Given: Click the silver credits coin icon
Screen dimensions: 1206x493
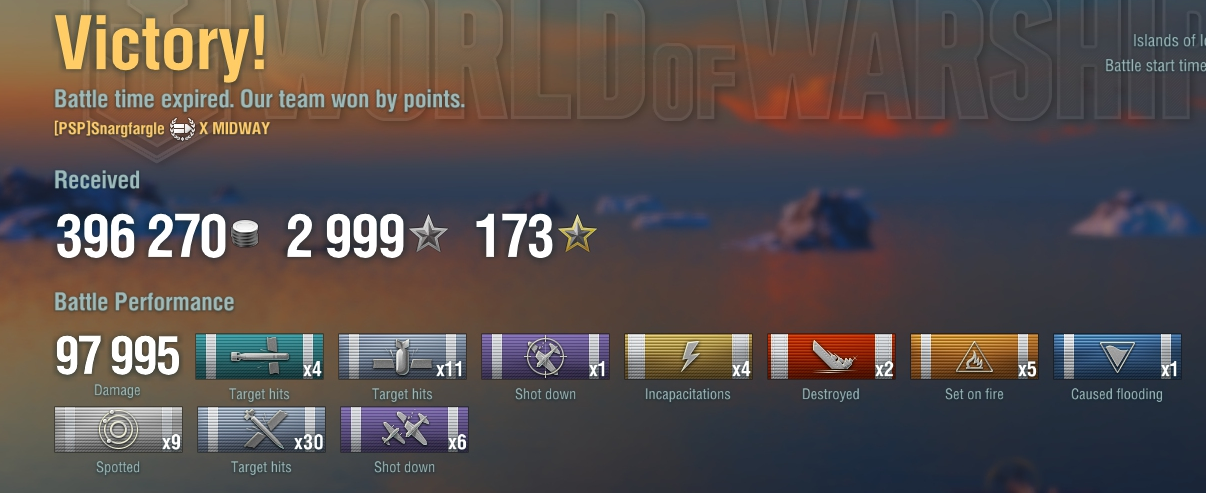Looking at the screenshot, I should click(x=246, y=237).
